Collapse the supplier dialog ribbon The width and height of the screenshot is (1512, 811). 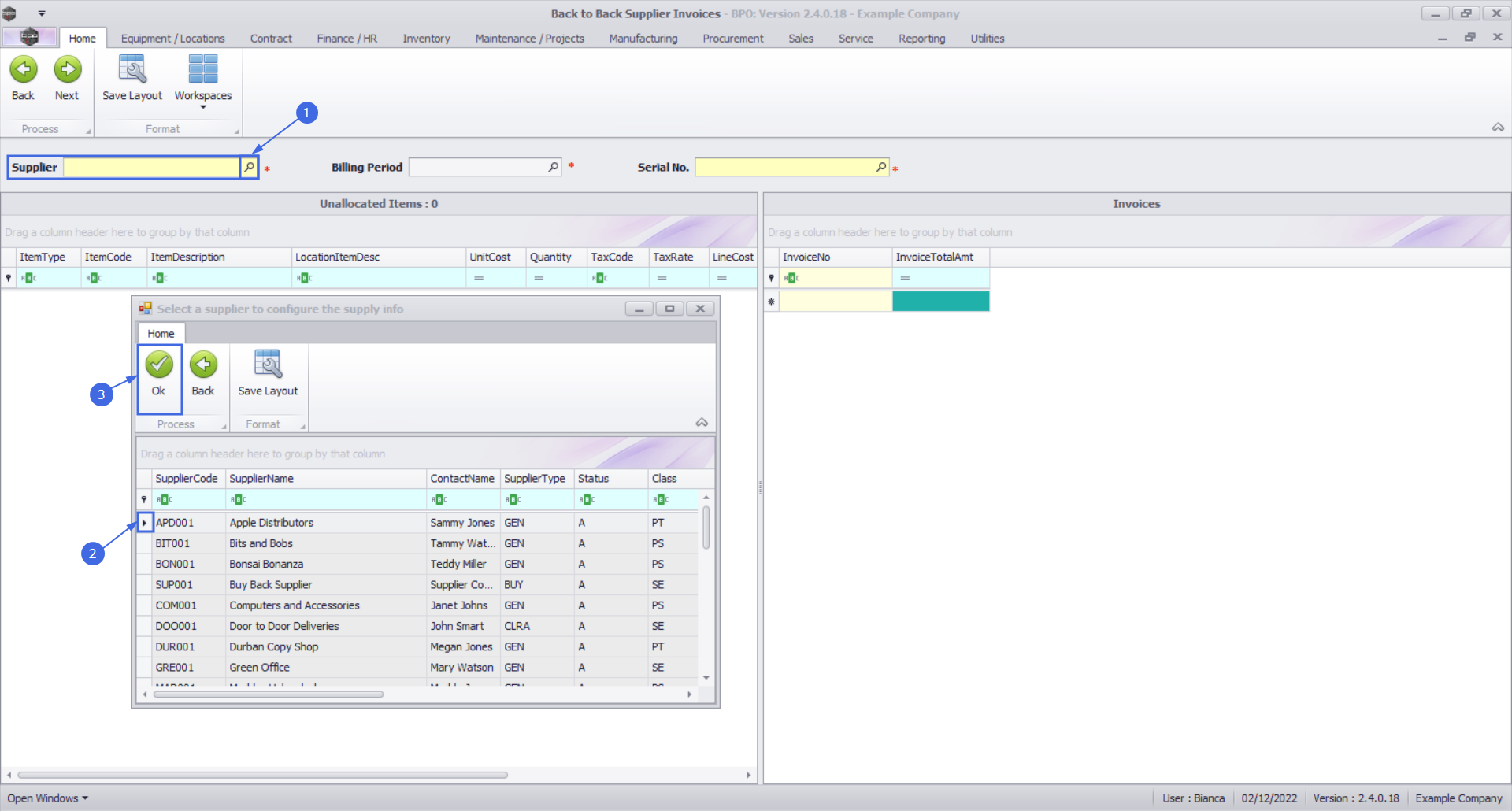702,423
